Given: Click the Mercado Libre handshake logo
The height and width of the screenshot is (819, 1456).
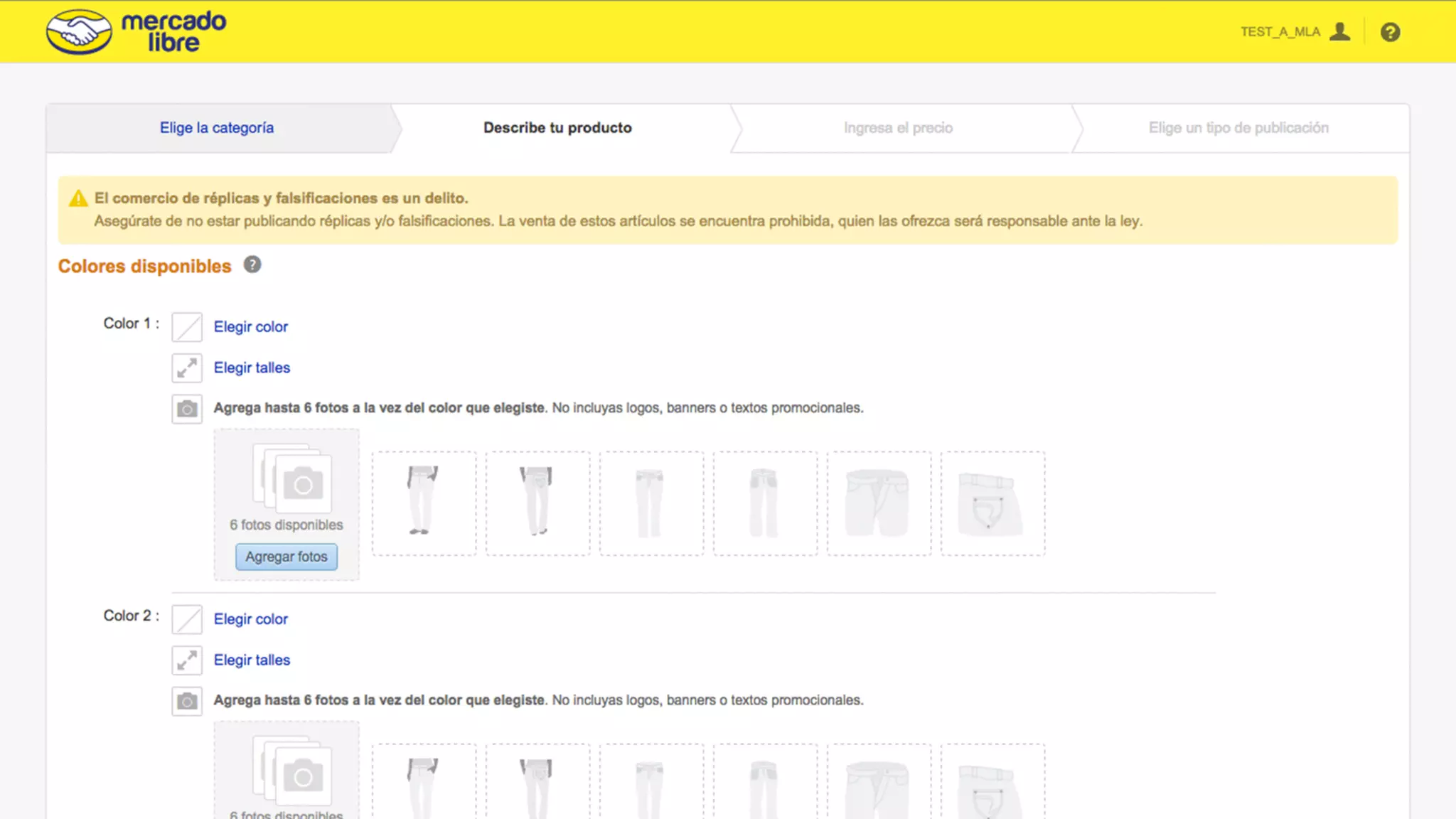Looking at the screenshot, I should click(x=79, y=32).
